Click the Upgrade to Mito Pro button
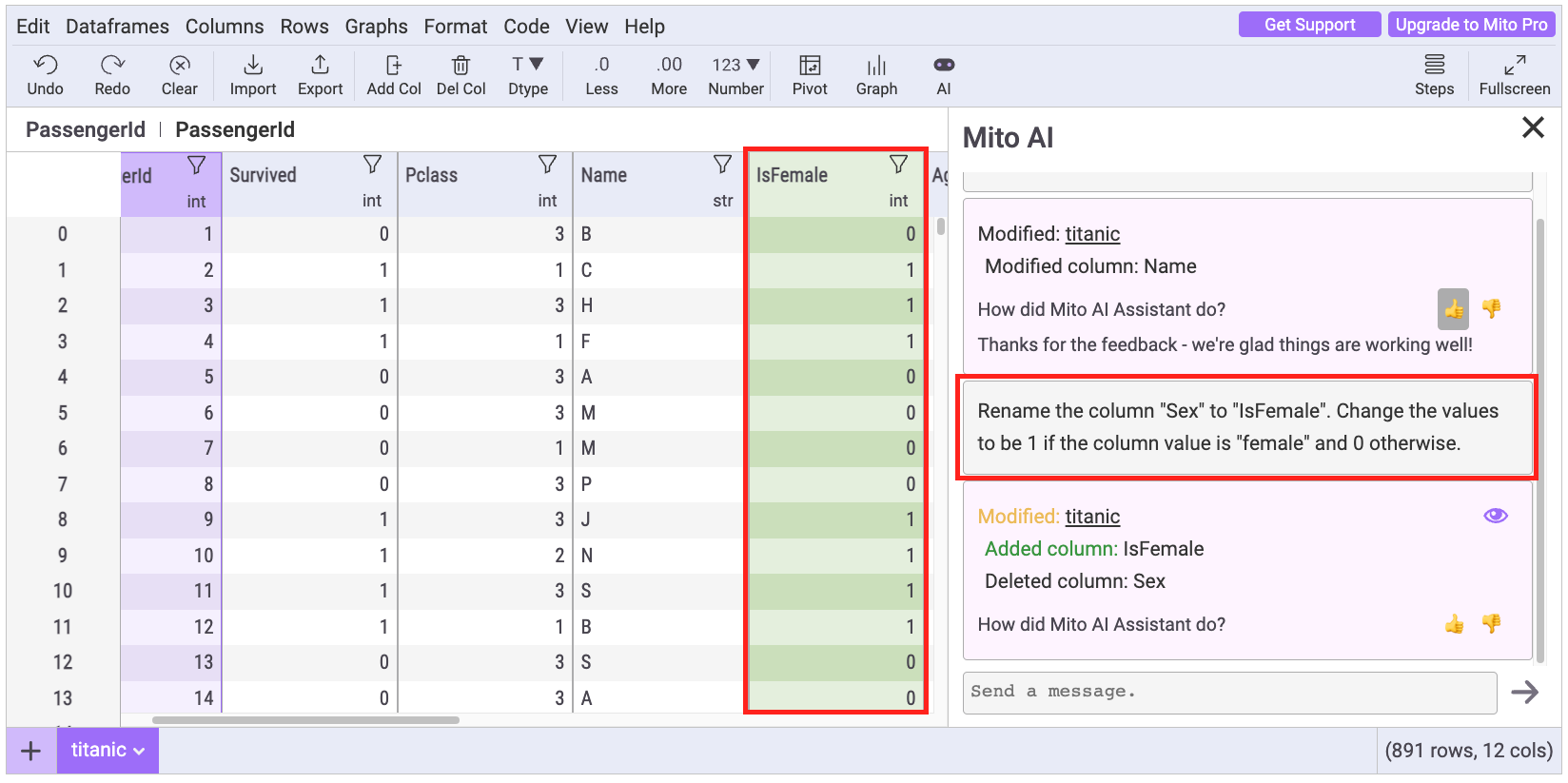 (x=1471, y=25)
